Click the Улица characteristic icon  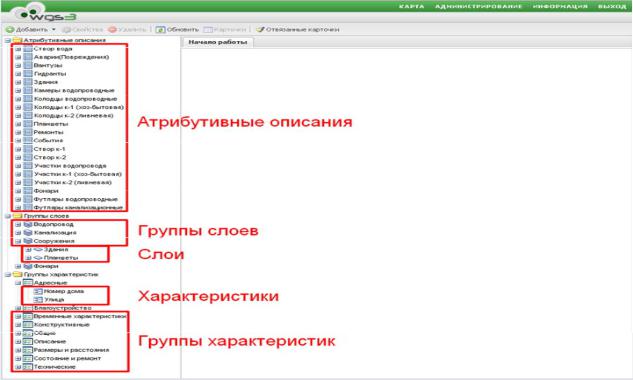[x=38, y=300]
